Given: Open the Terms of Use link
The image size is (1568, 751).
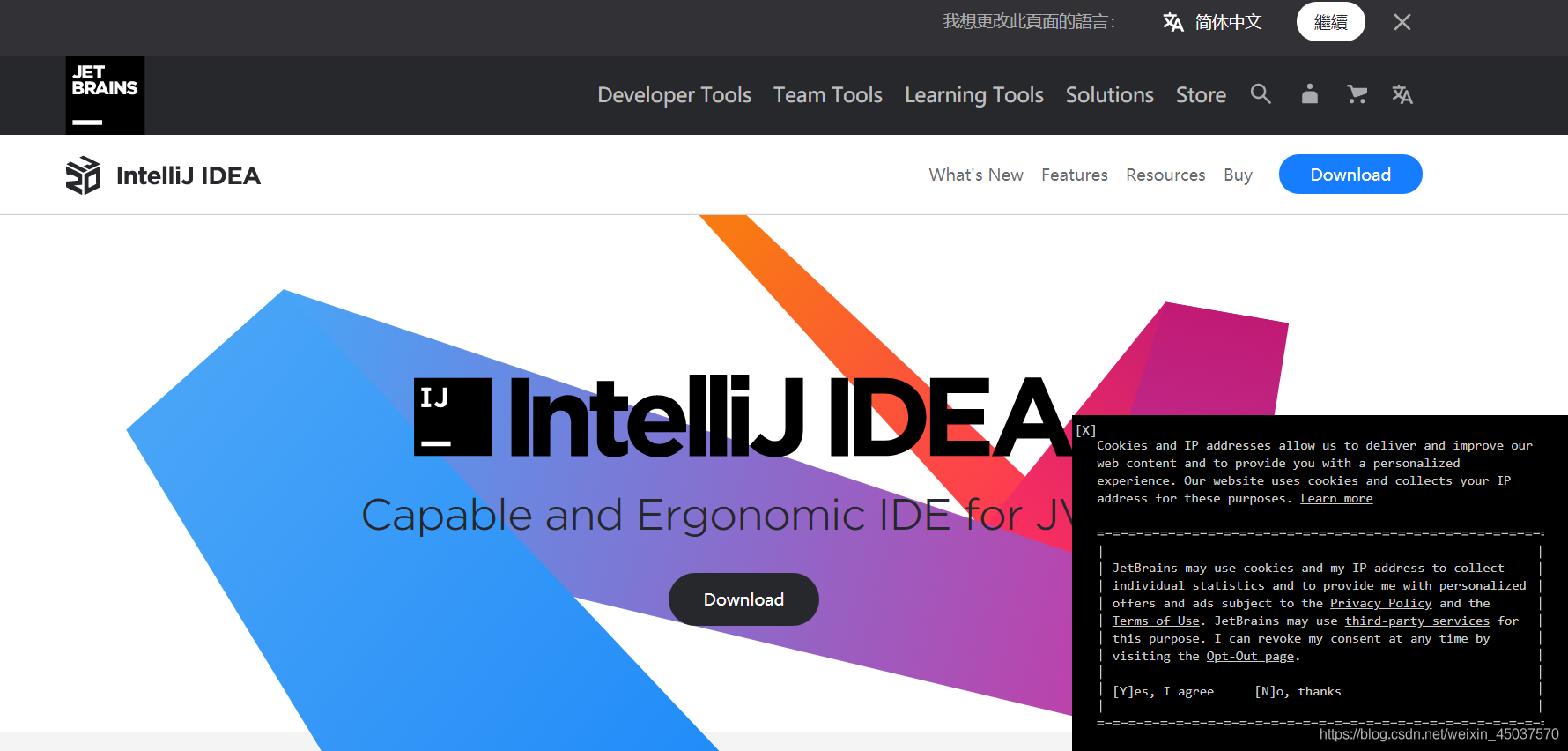Looking at the screenshot, I should pos(1156,621).
